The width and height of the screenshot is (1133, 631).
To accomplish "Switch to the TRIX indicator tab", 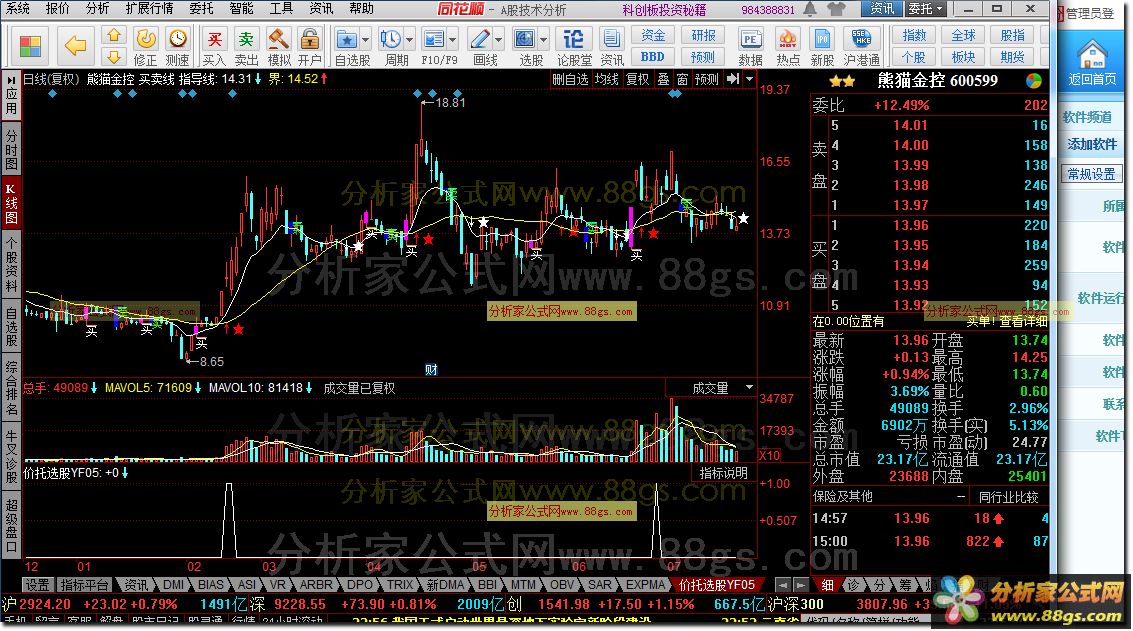I will [x=400, y=585].
